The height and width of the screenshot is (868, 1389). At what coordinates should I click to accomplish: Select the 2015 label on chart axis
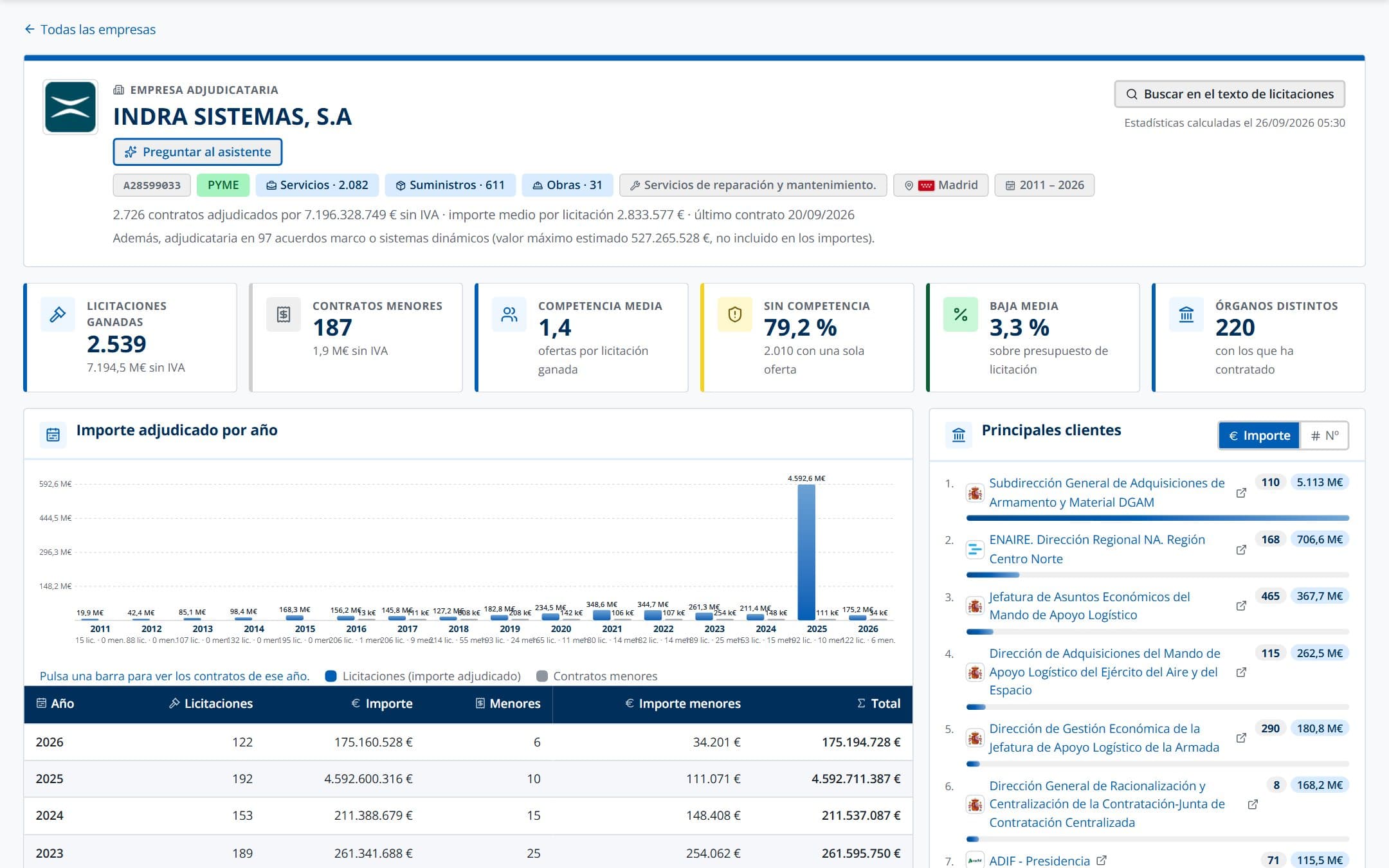click(305, 629)
